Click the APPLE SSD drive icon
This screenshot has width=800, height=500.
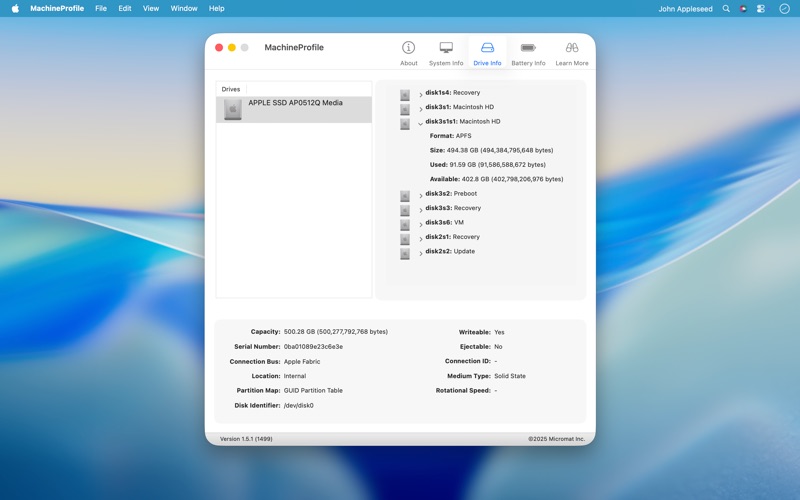(233, 109)
